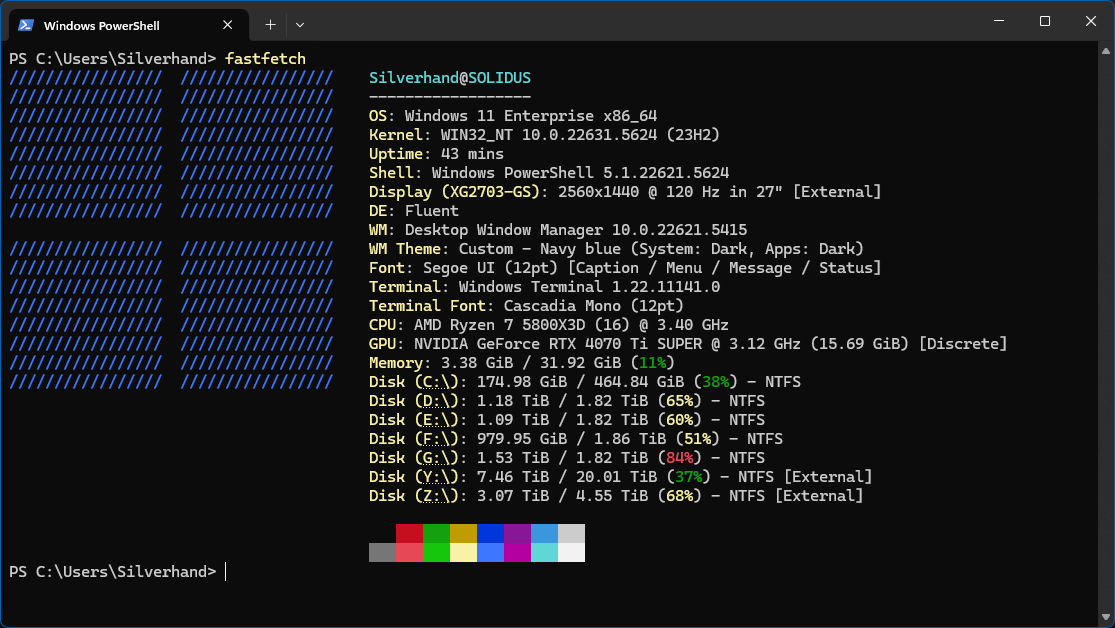
Task: Click the OS: Windows 11 Enterprise line
Action: click(x=513, y=116)
